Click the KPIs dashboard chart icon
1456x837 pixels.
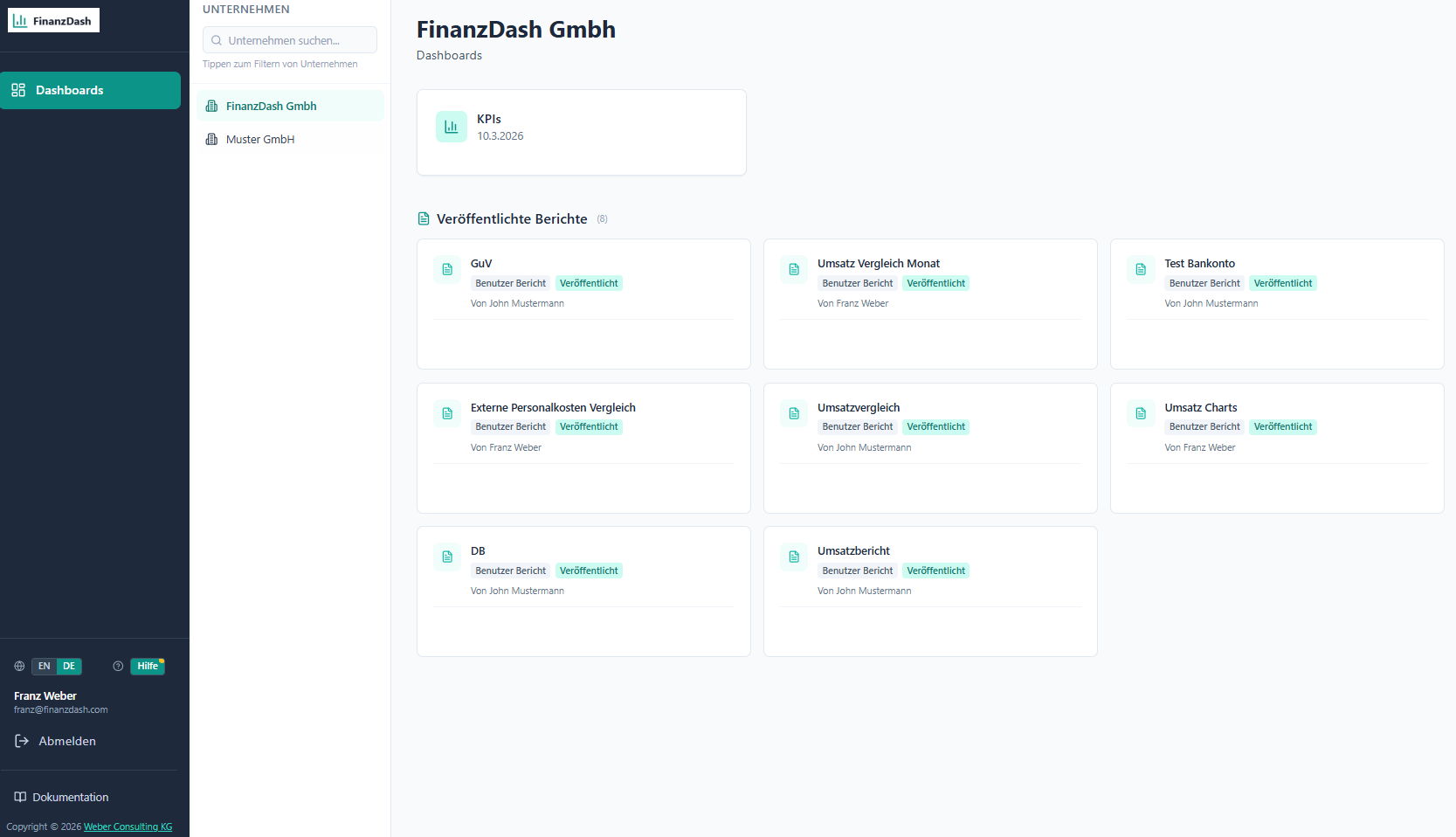tap(451, 127)
